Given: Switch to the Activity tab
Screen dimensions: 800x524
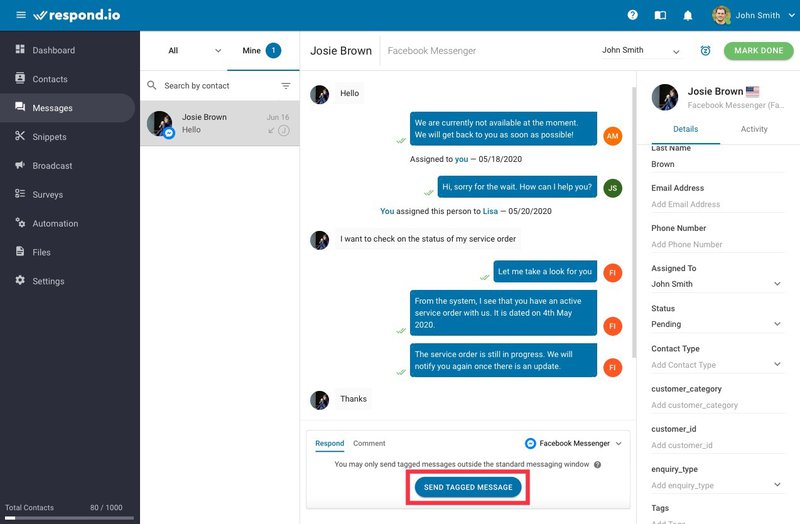Looking at the screenshot, I should [x=754, y=129].
